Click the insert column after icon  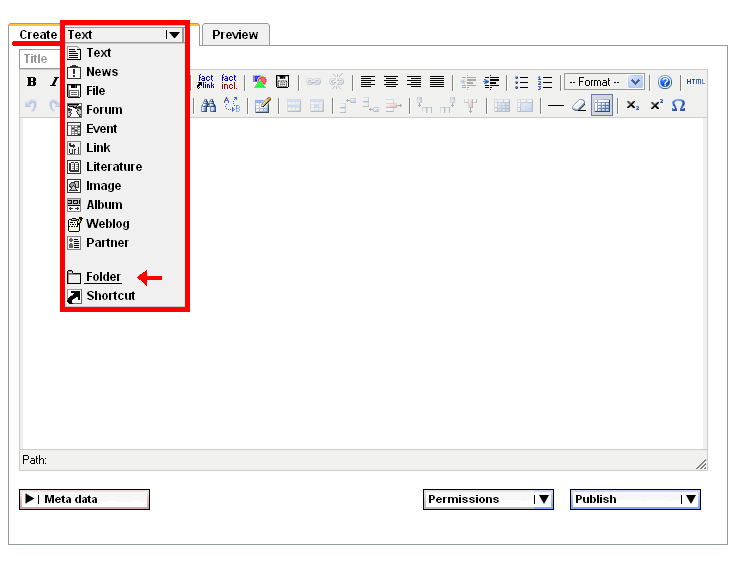click(x=448, y=105)
